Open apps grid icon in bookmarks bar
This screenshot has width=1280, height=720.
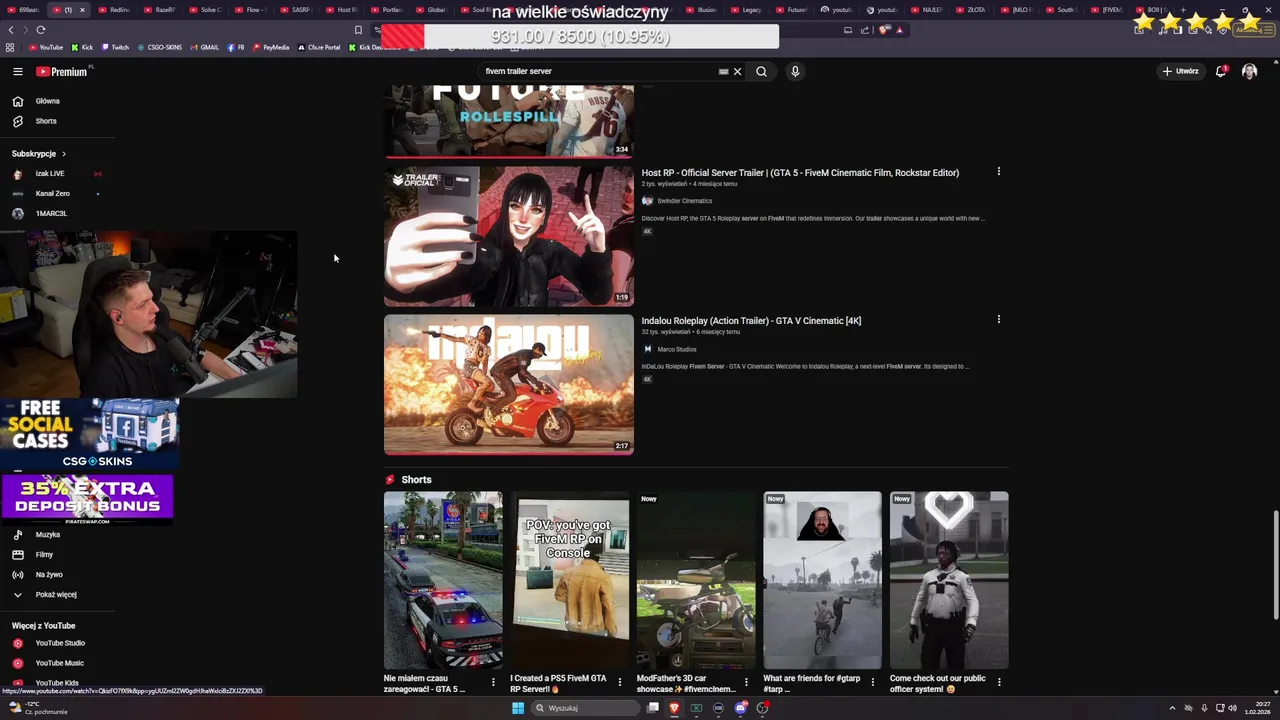click(x=10, y=47)
